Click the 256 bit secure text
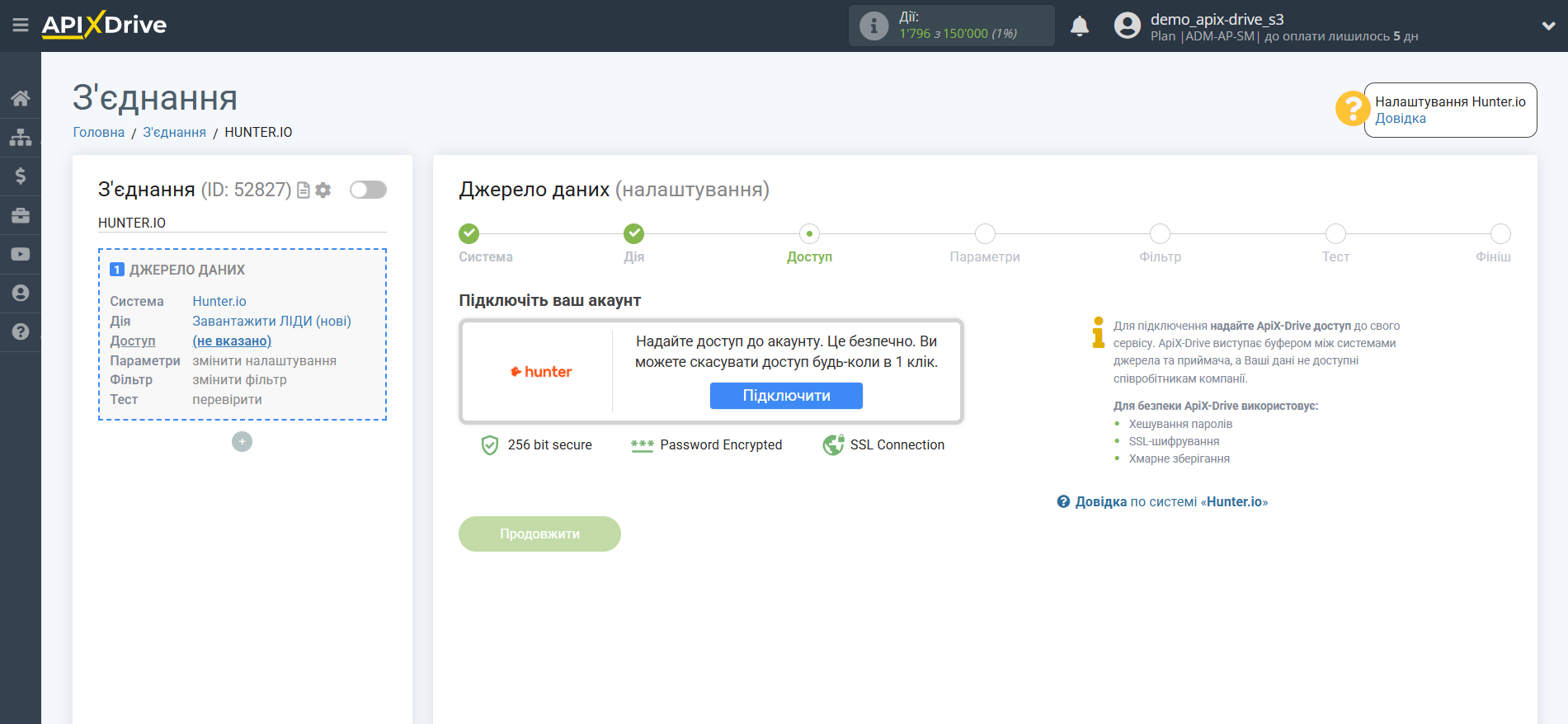Image resolution: width=1568 pixels, height=724 pixels. click(549, 445)
